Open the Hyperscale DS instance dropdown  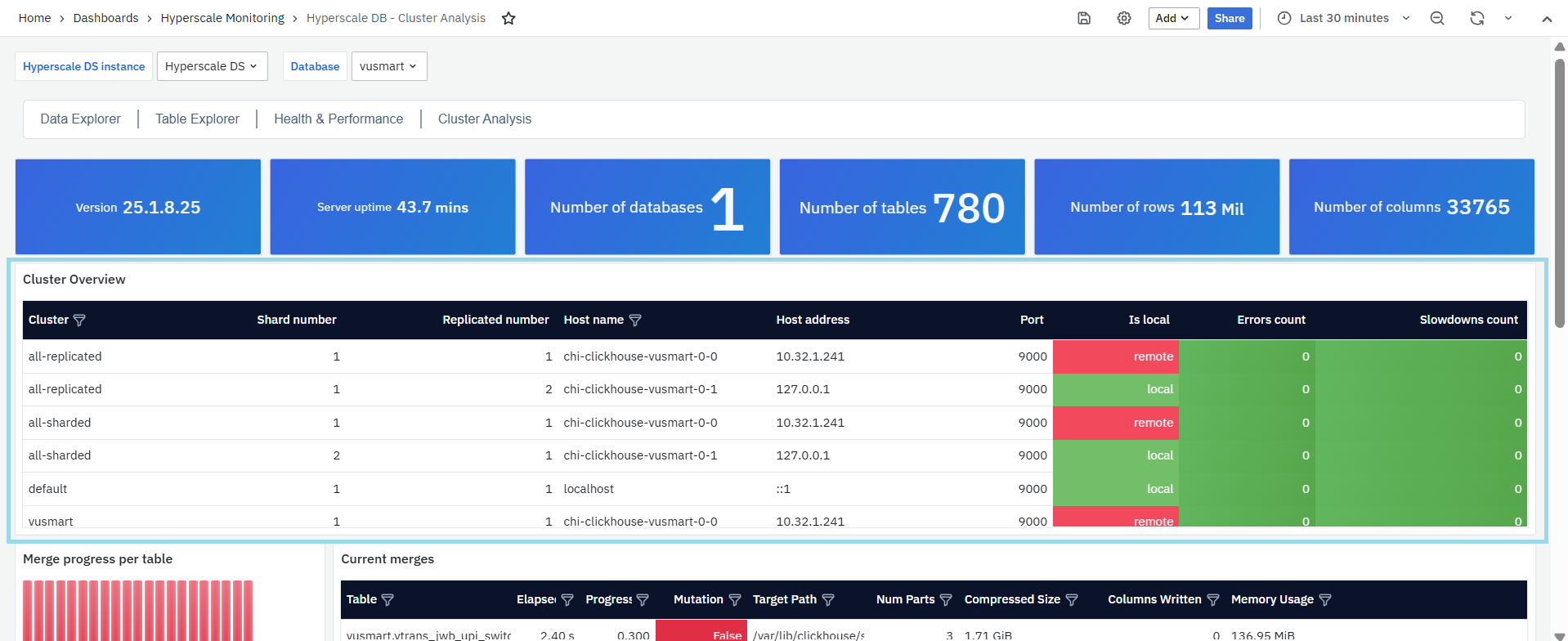(212, 66)
